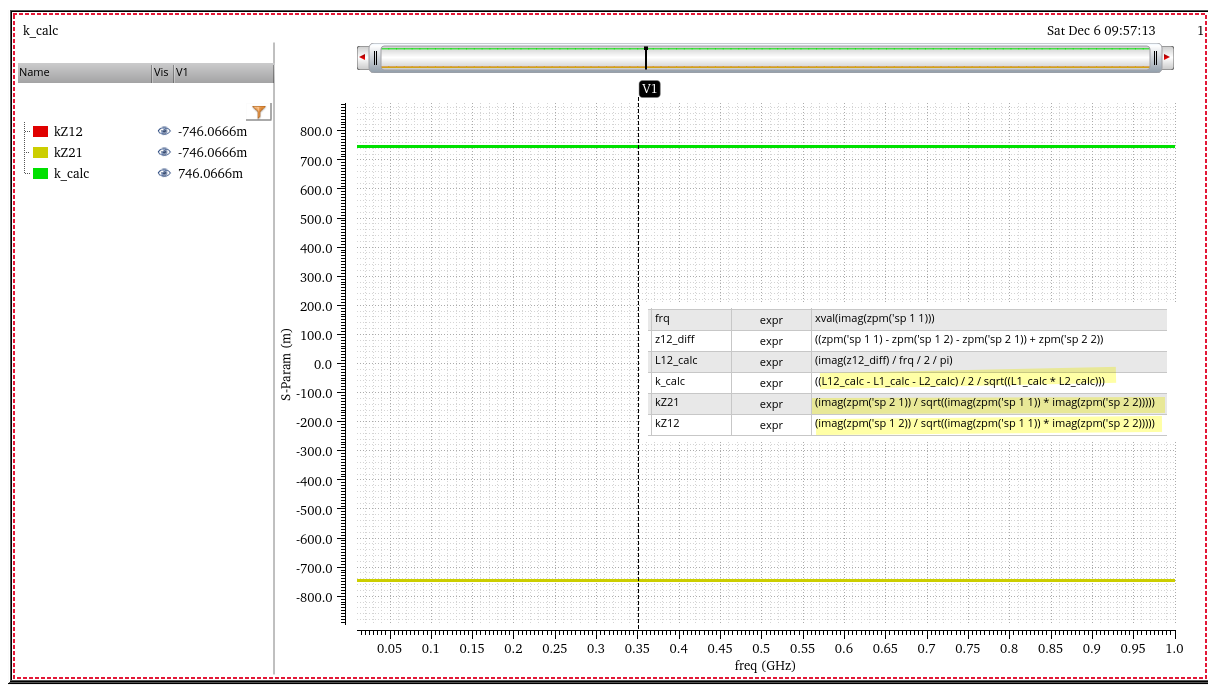
Task: Hide the kZ12 trace via eye icon
Action: pyautogui.click(x=164, y=131)
